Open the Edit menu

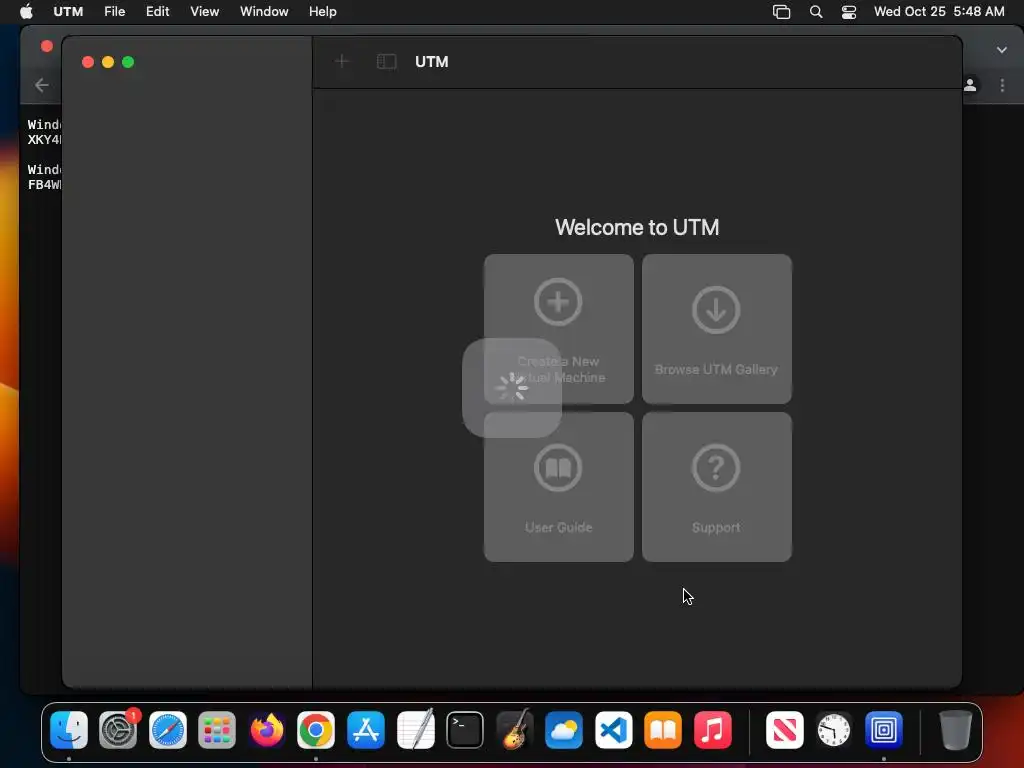157,11
